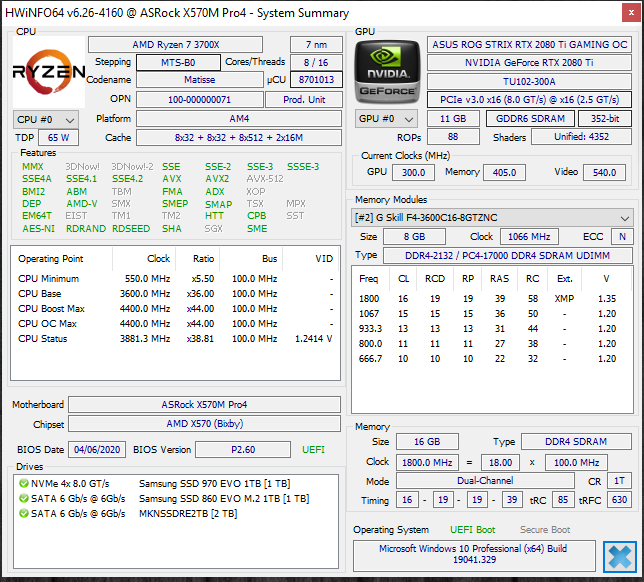Click the TU102-300A GPU chip field
This screenshot has width=644, height=582.
point(529,81)
